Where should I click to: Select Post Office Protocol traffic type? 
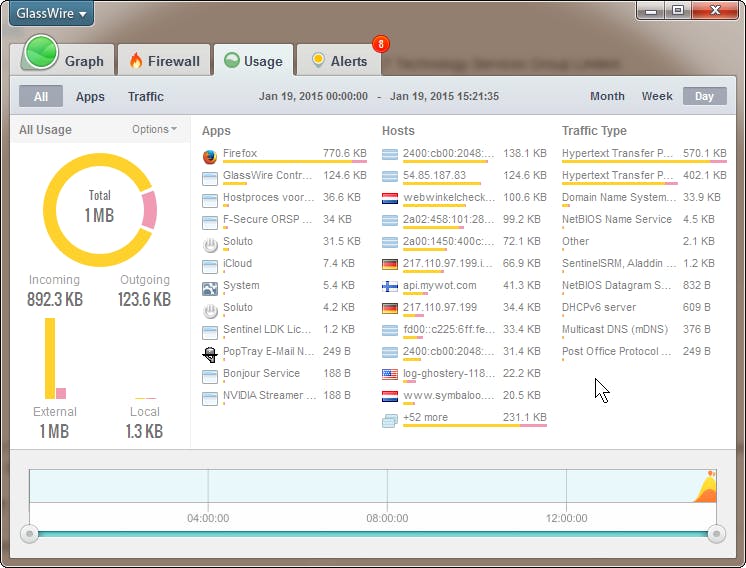click(x=644, y=352)
